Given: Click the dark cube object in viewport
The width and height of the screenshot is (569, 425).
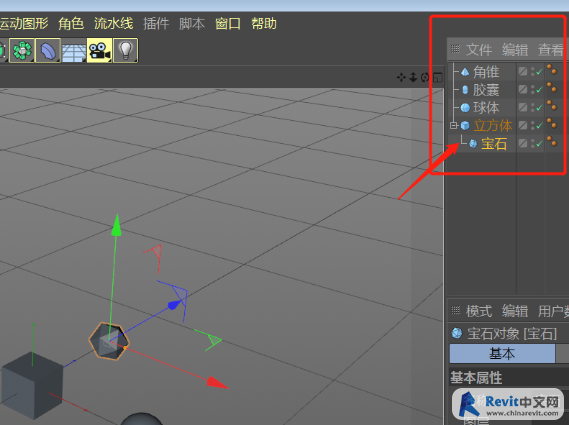Looking at the screenshot, I should [32, 385].
